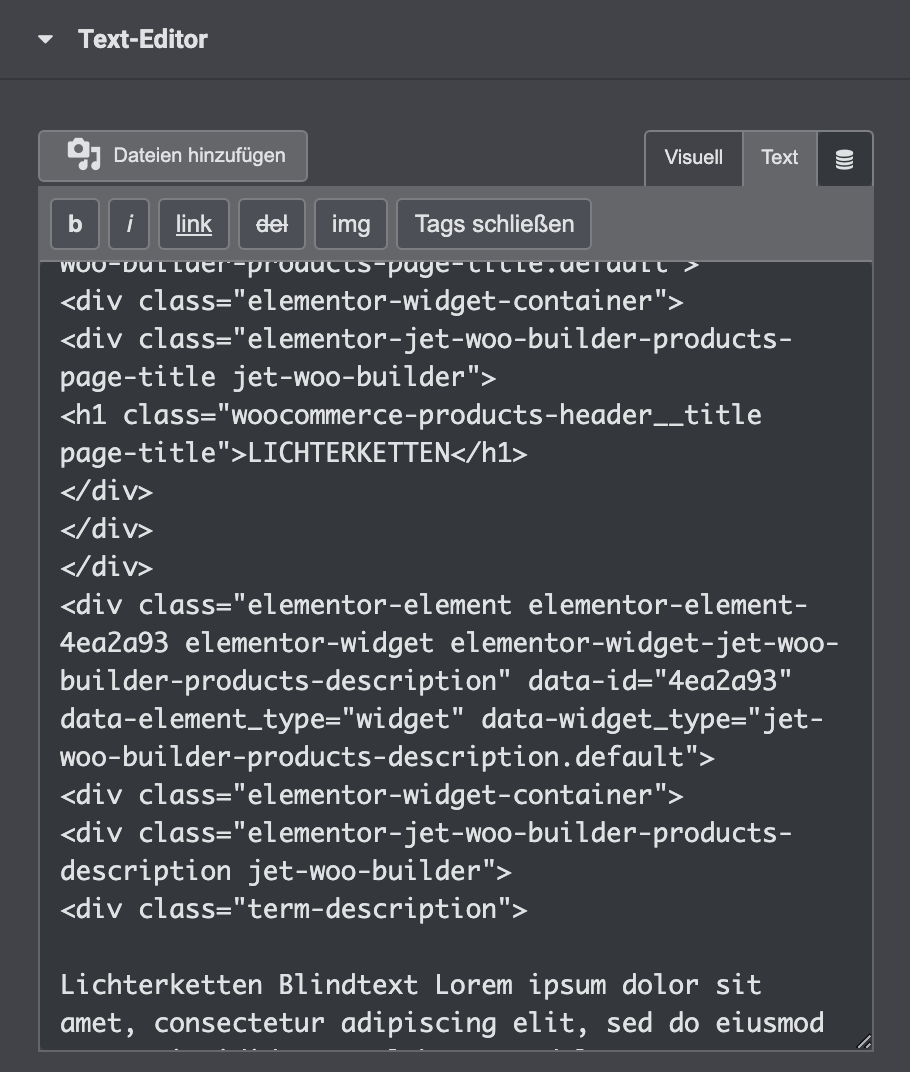Viewport: 910px width, 1072px height.
Task: Click the link quicktag button
Action: [x=193, y=224]
